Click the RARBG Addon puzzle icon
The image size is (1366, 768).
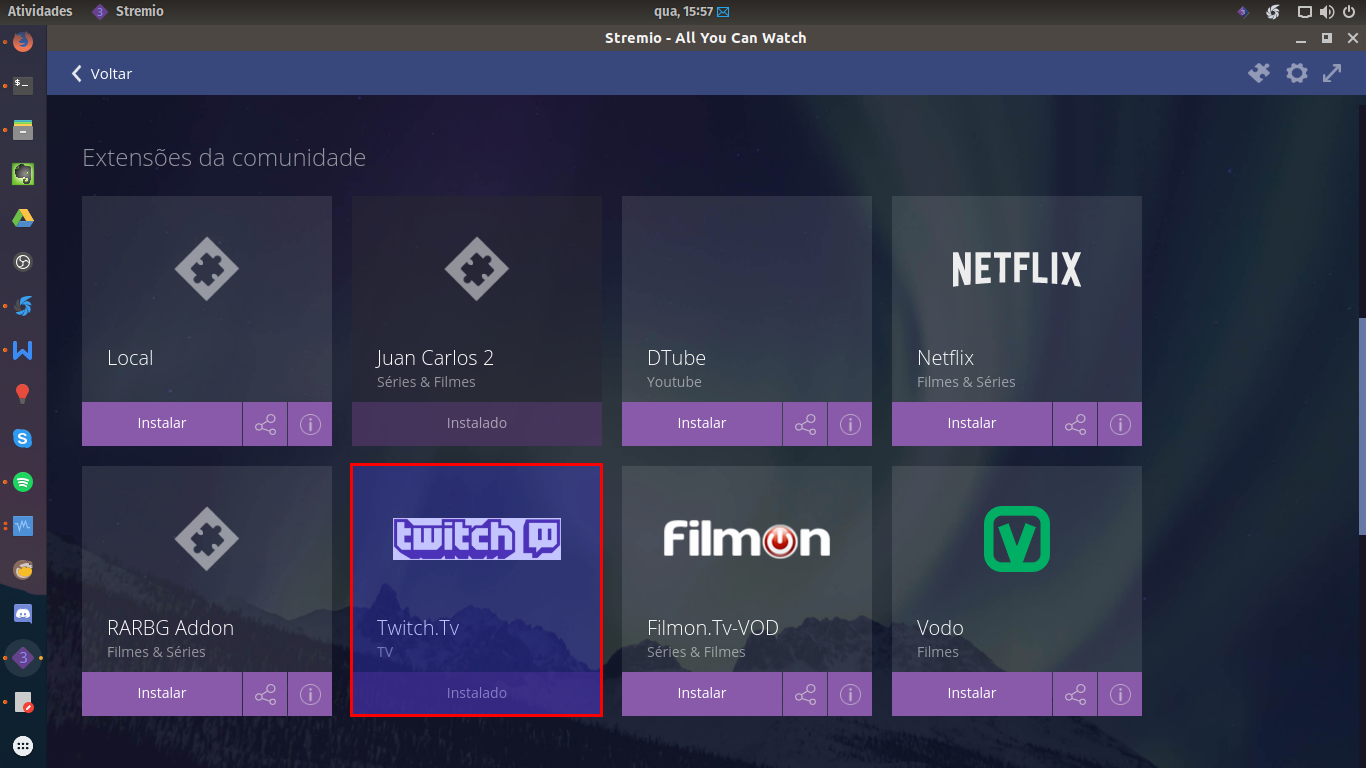tap(207, 539)
